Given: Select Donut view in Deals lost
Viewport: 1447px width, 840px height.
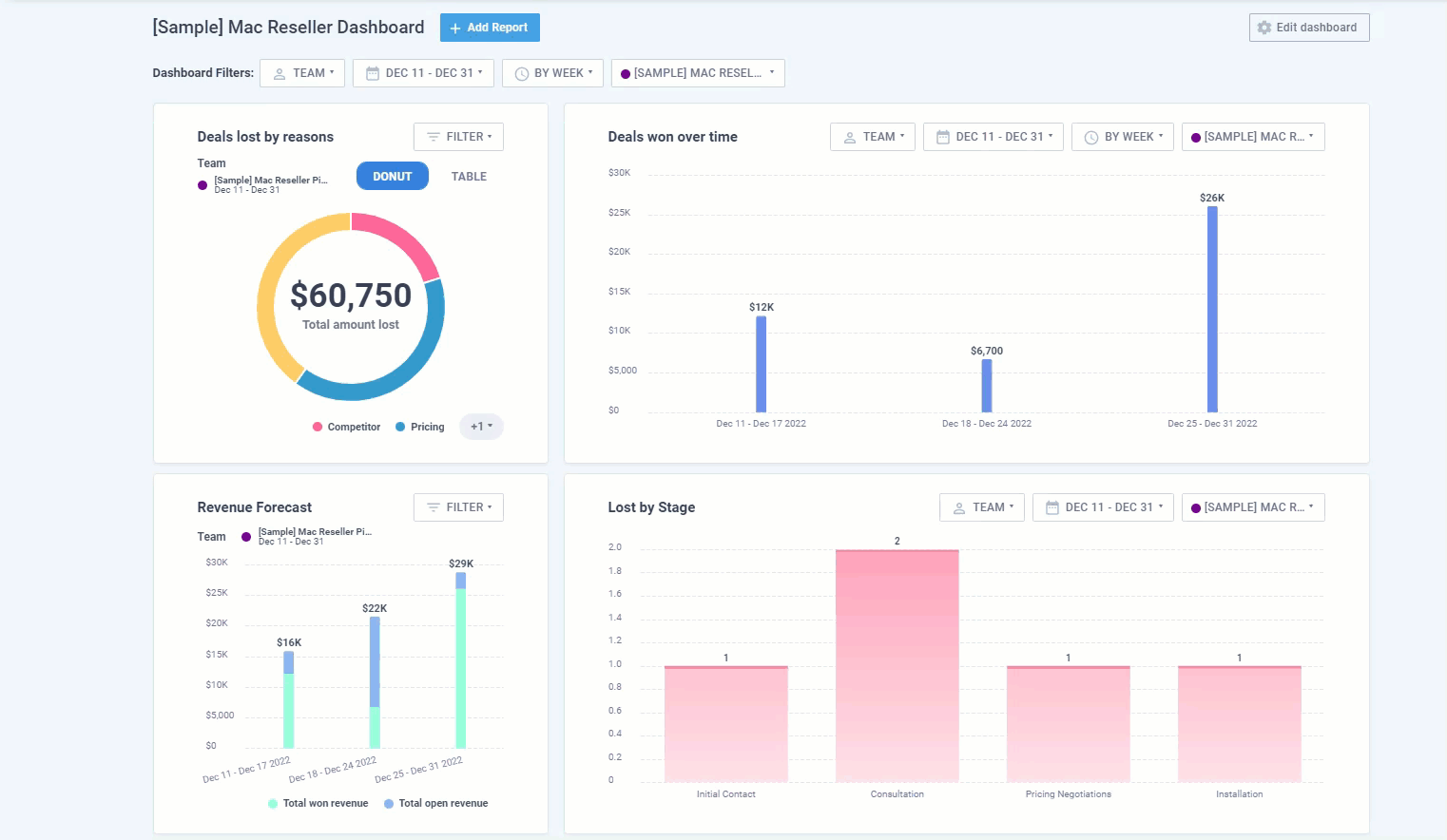Looking at the screenshot, I should point(392,177).
